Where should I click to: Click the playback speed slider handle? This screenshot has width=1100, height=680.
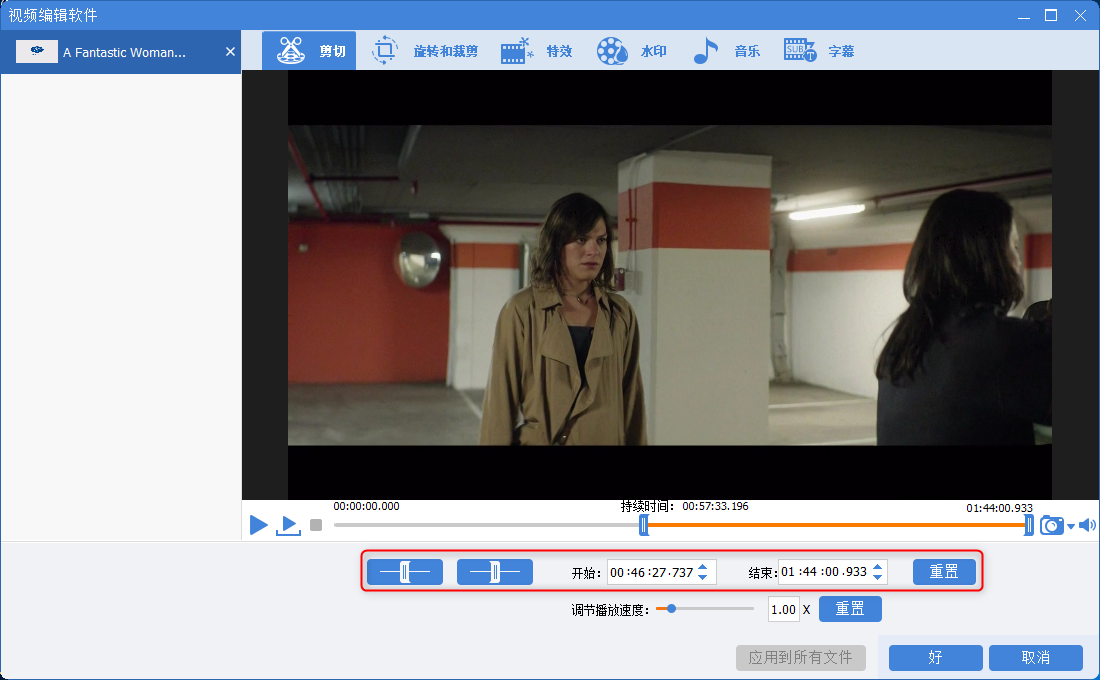[671, 608]
